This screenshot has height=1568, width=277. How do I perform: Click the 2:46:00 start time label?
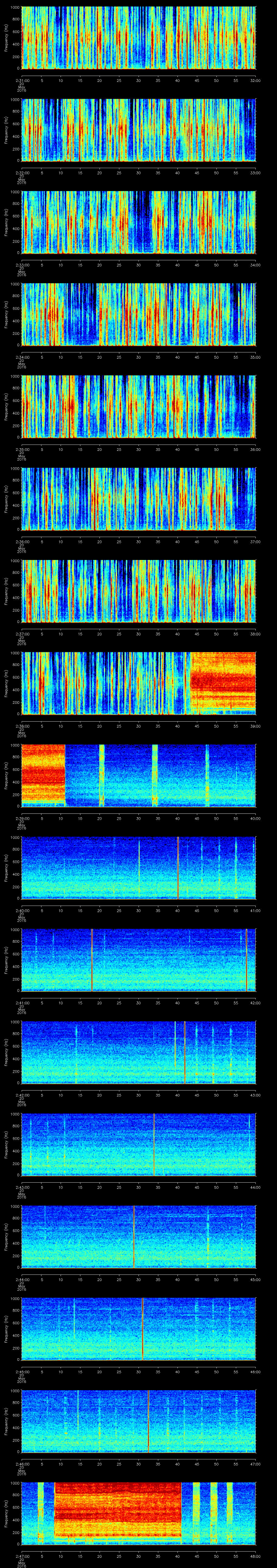coord(22,1463)
